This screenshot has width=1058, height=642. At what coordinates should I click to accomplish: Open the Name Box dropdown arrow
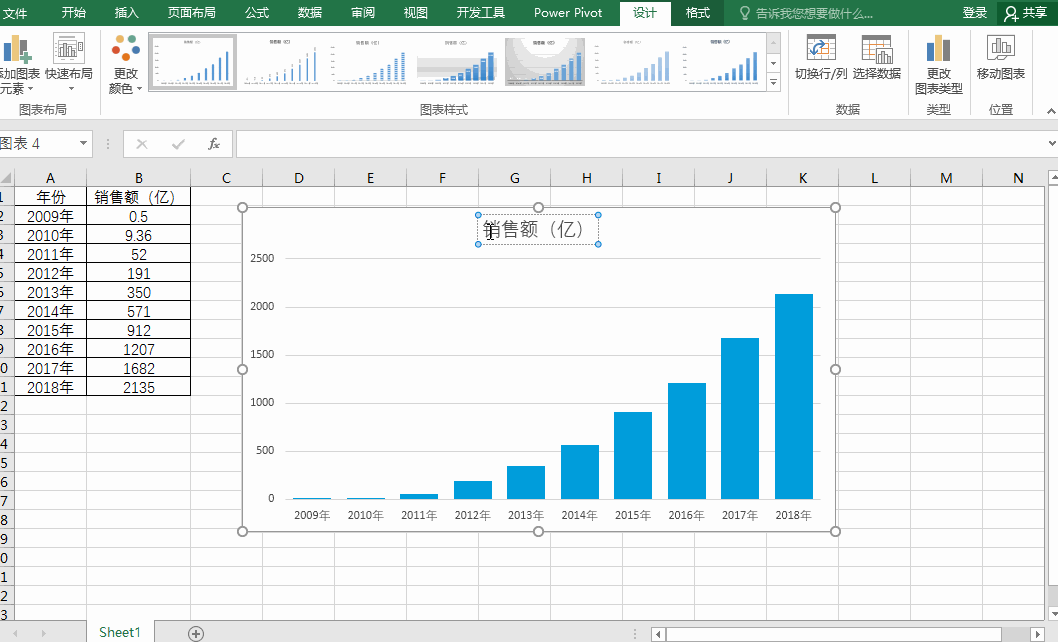(83, 144)
